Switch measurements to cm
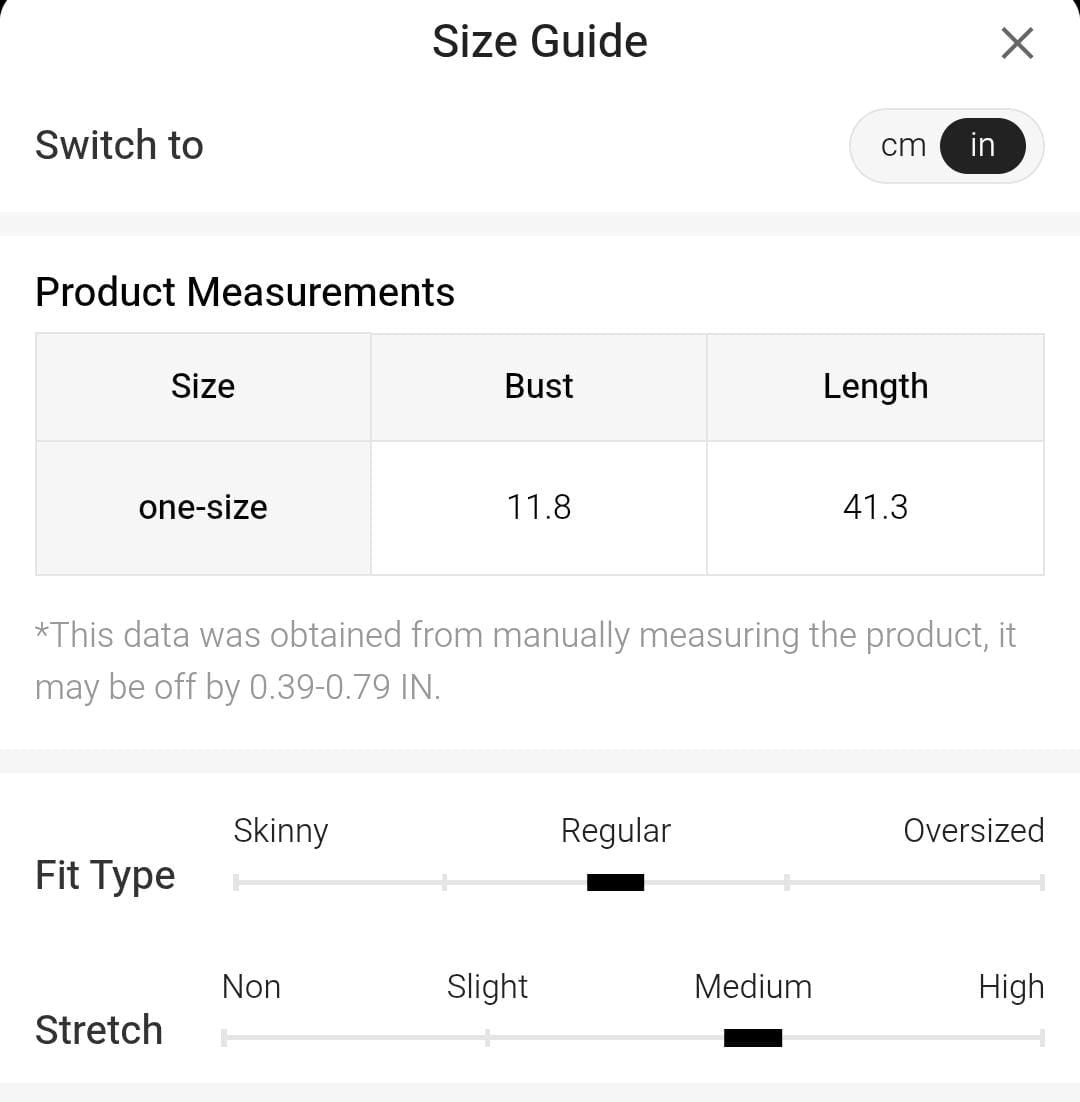 [x=903, y=146]
